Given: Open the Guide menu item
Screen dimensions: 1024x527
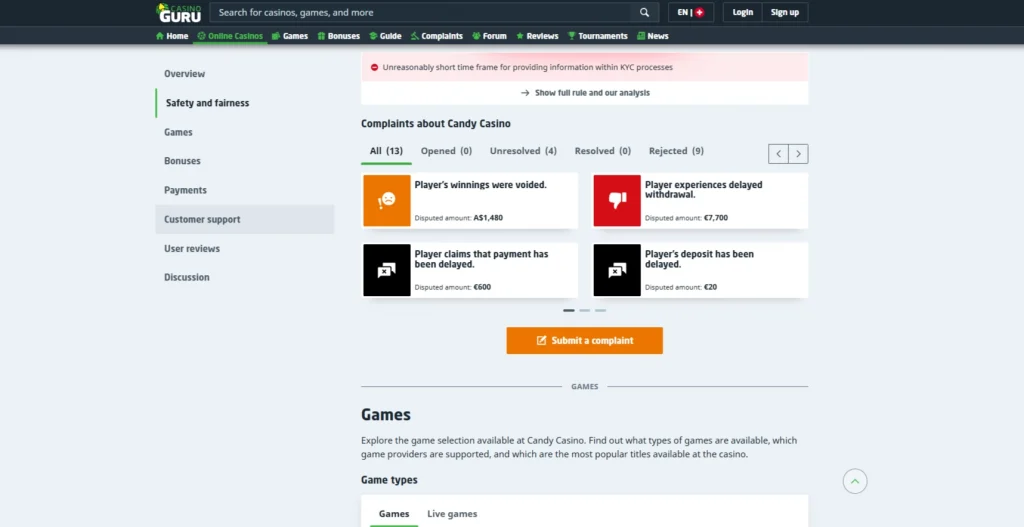Looking at the screenshot, I should pos(385,36).
